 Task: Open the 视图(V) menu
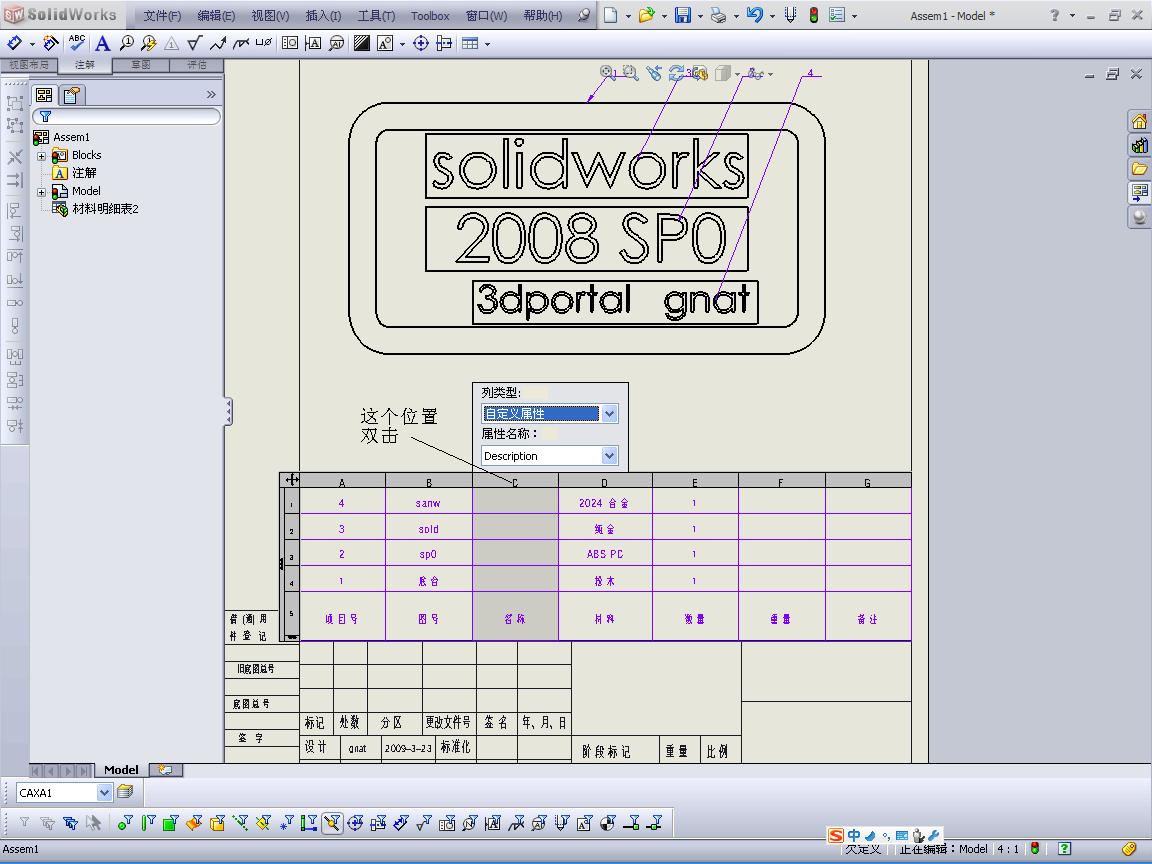270,15
